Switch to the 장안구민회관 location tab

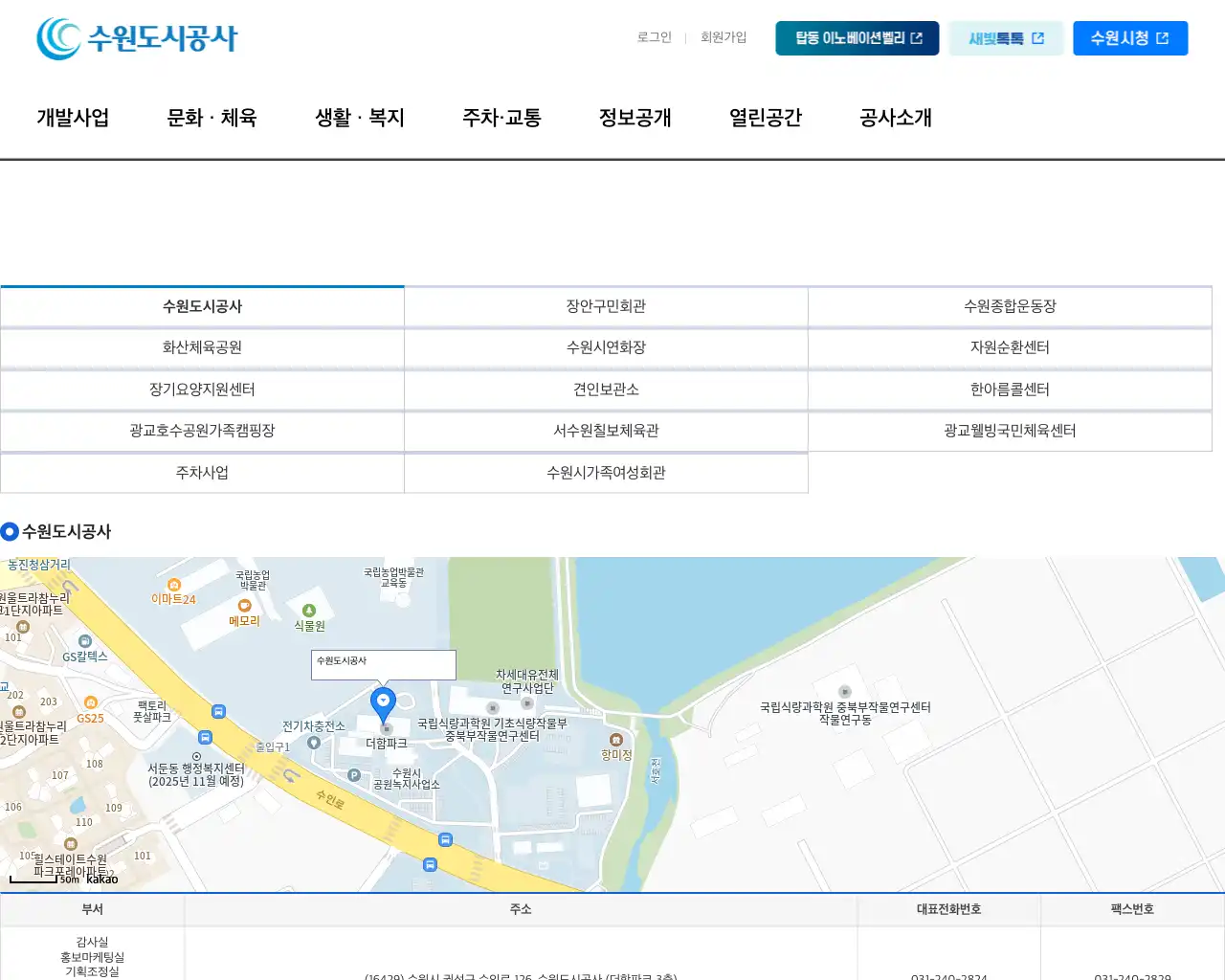point(606,306)
